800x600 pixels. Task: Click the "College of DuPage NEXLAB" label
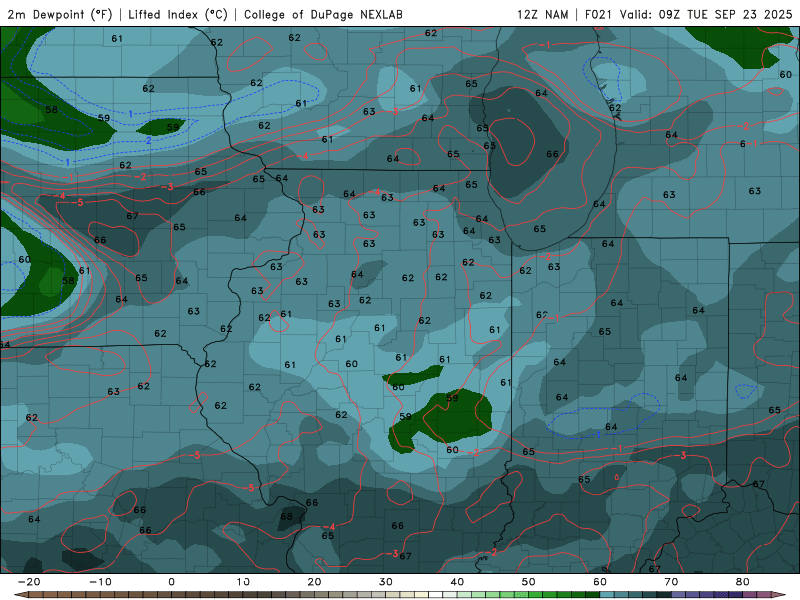pyautogui.click(x=323, y=14)
